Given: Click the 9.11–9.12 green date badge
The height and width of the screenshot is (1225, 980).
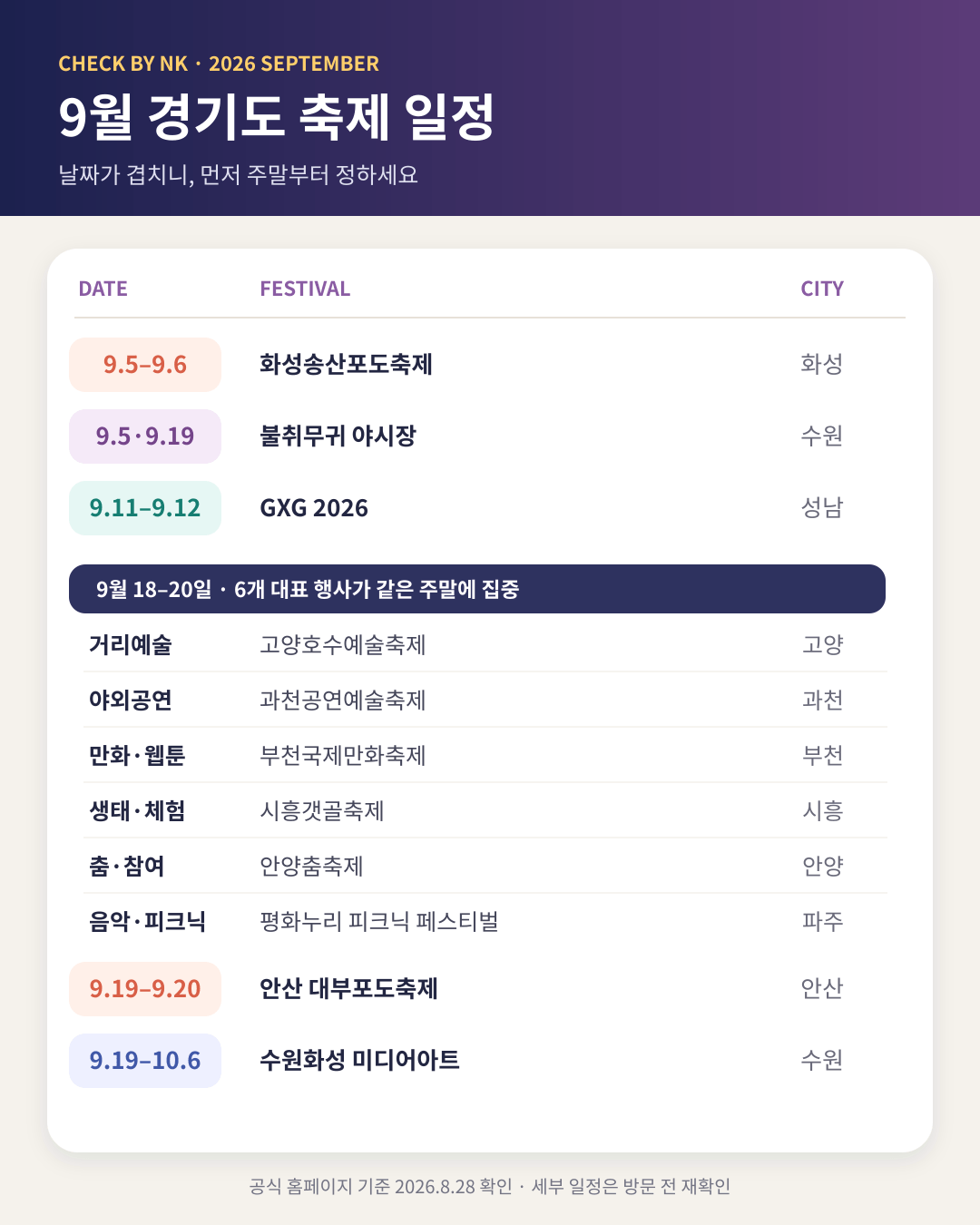Looking at the screenshot, I should coord(145,508).
